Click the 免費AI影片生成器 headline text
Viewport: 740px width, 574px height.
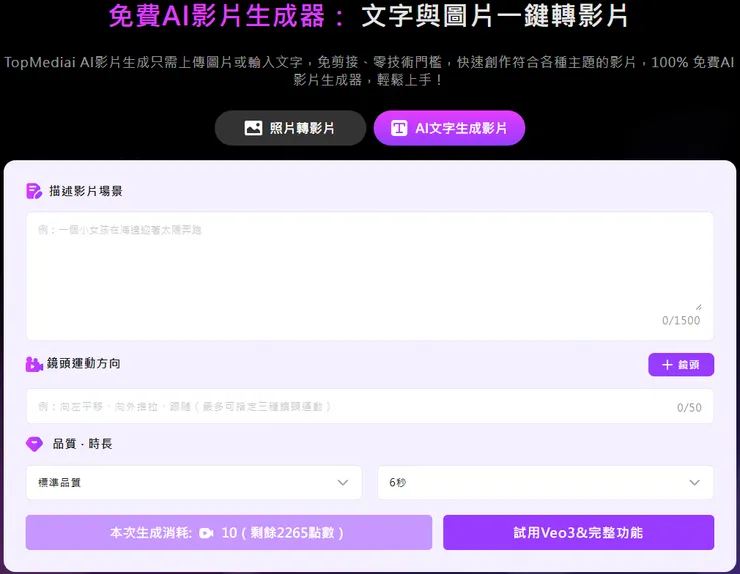[217, 16]
